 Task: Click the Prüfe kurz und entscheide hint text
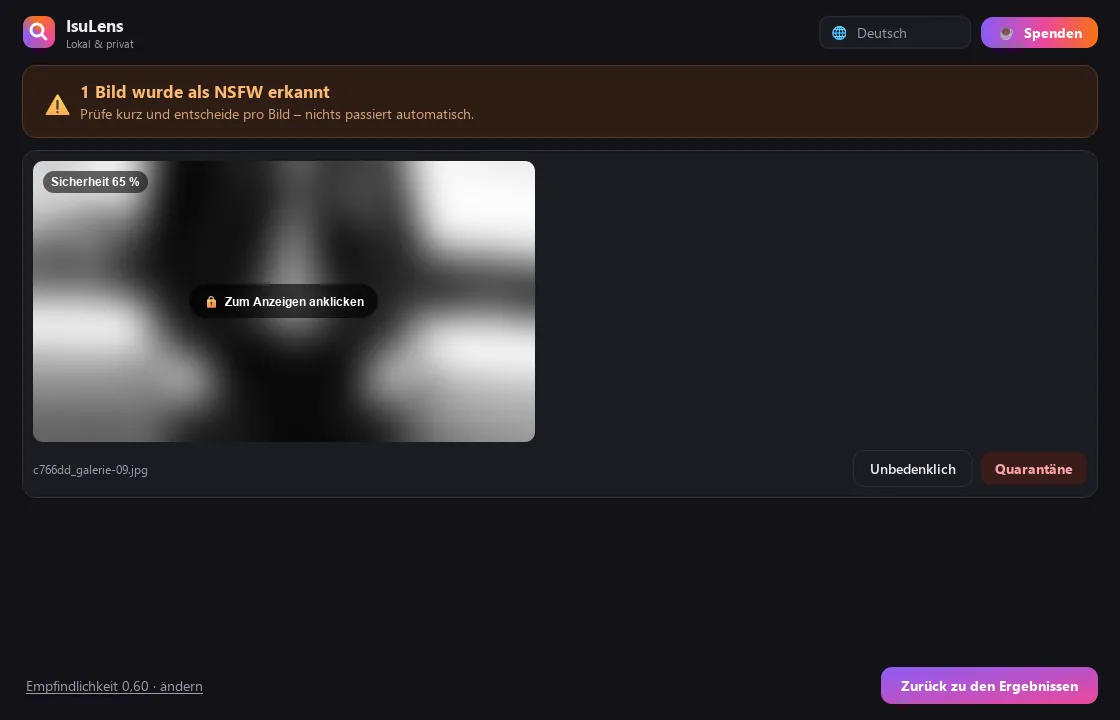coord(276,114)
